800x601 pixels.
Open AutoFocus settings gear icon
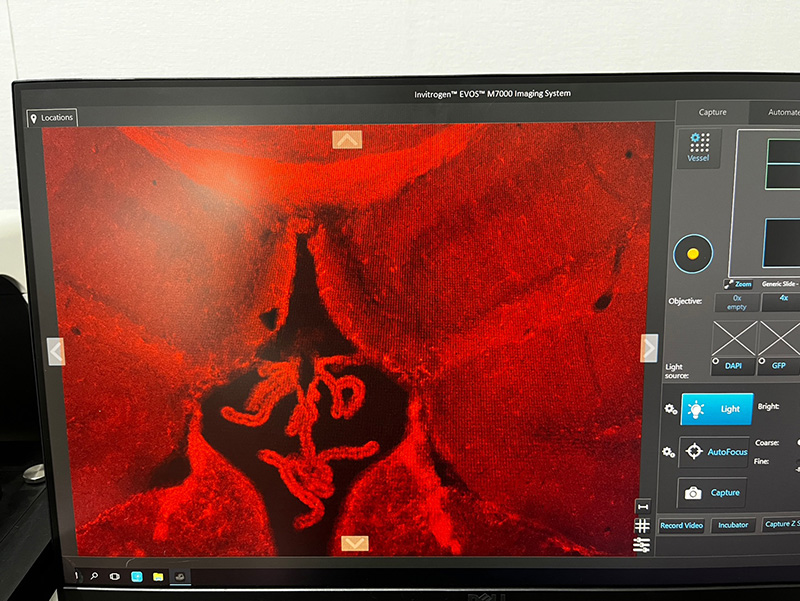(669, 452)
